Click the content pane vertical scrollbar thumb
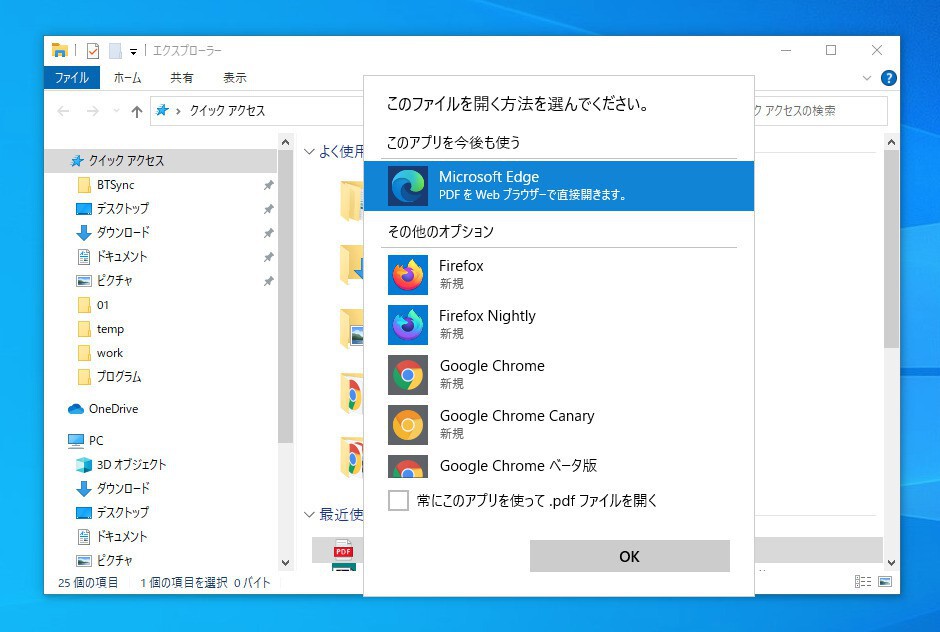Viewport: 940px width, 632px height. point(891,249)
